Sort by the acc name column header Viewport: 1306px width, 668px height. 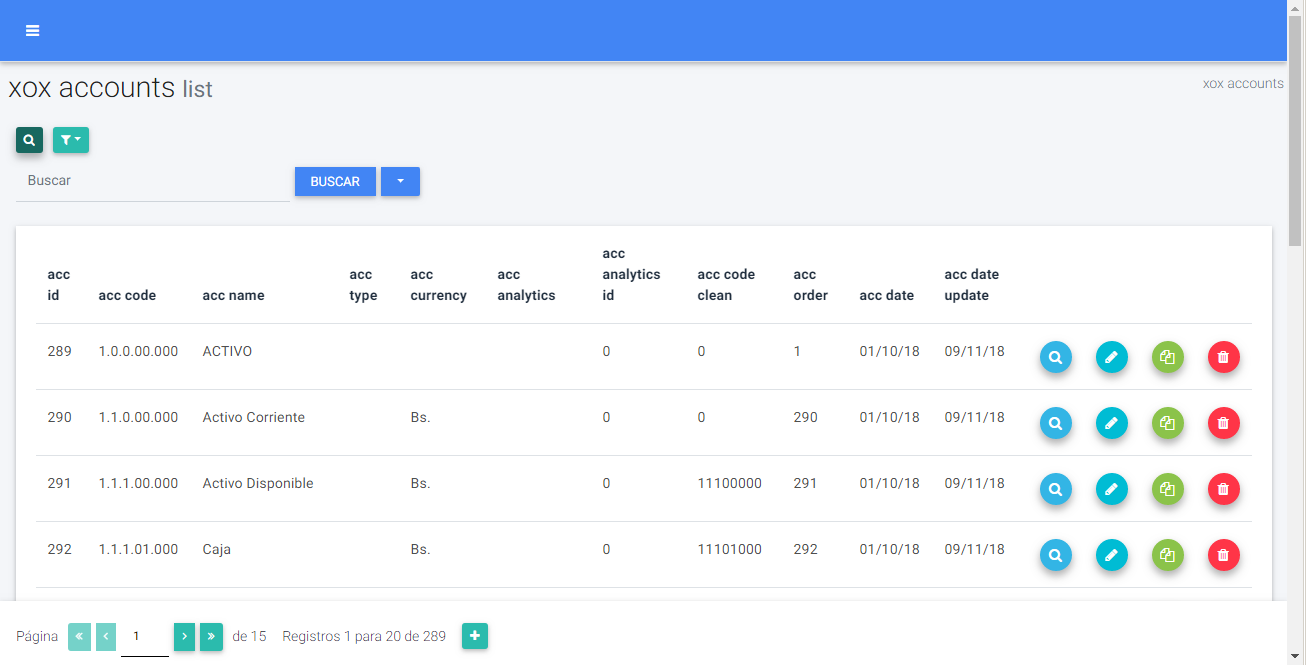[233, 296]
